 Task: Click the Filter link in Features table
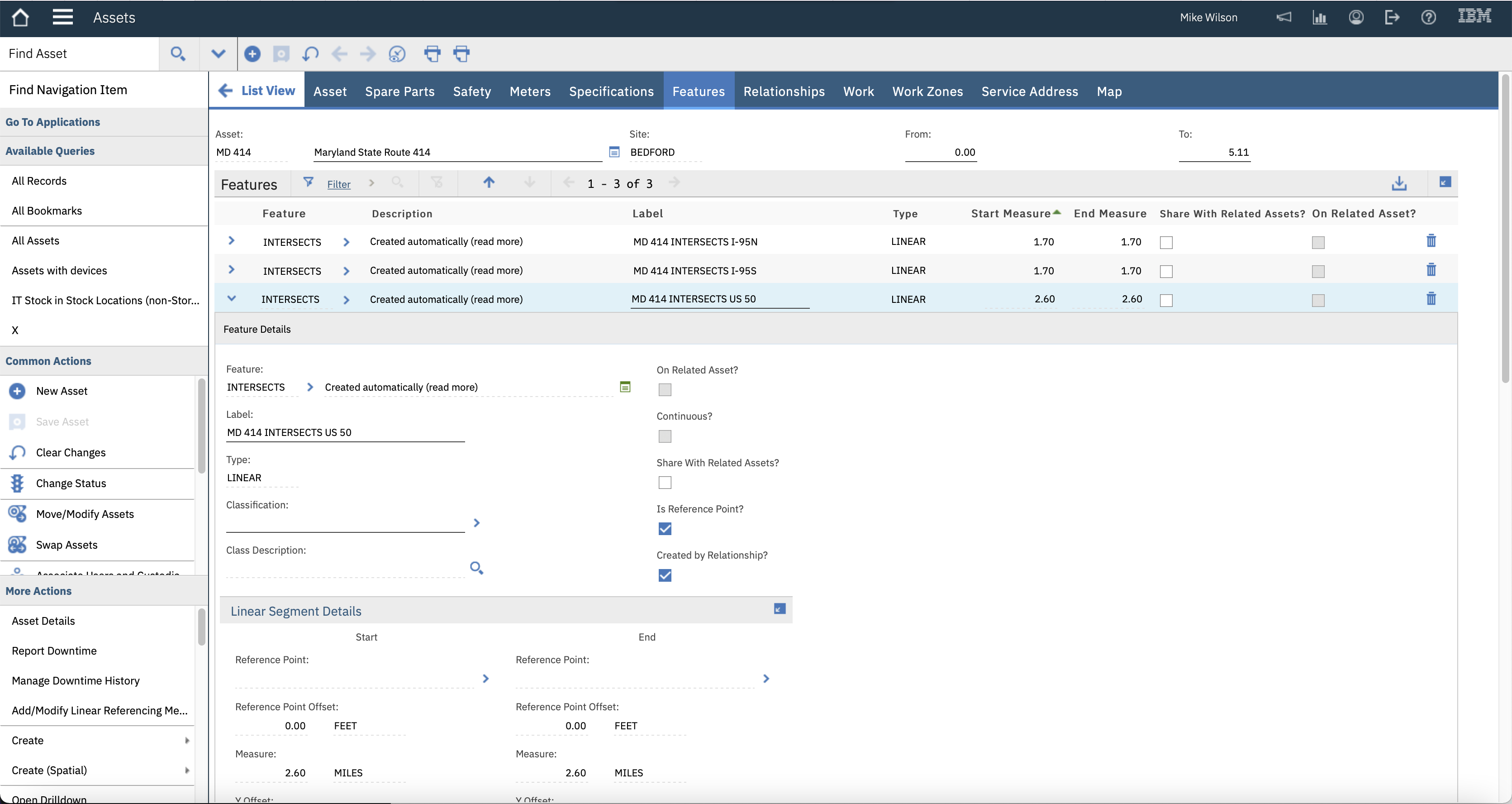click(339, 184)
